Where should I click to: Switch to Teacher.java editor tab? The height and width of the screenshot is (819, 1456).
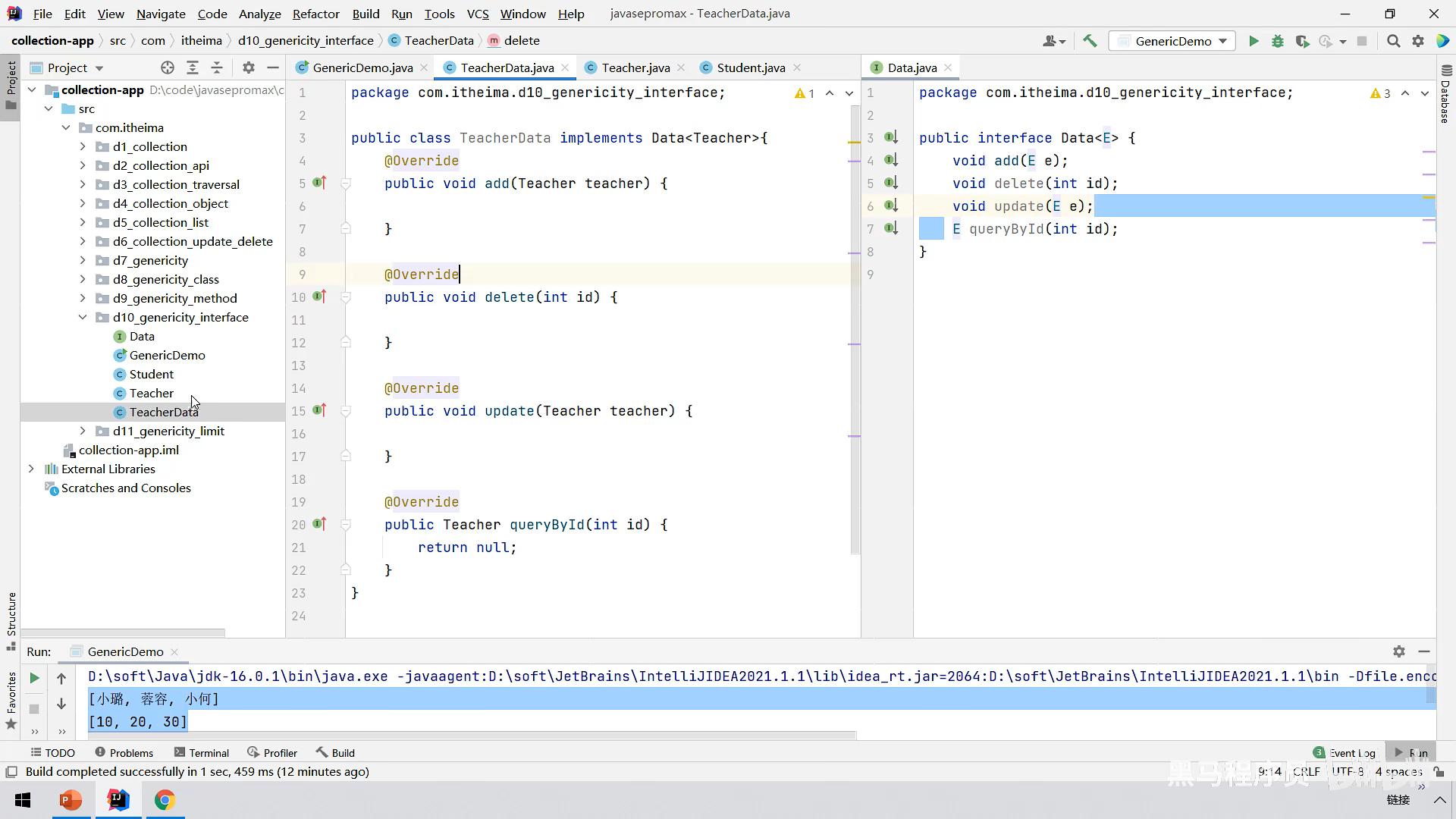point(635,67)
